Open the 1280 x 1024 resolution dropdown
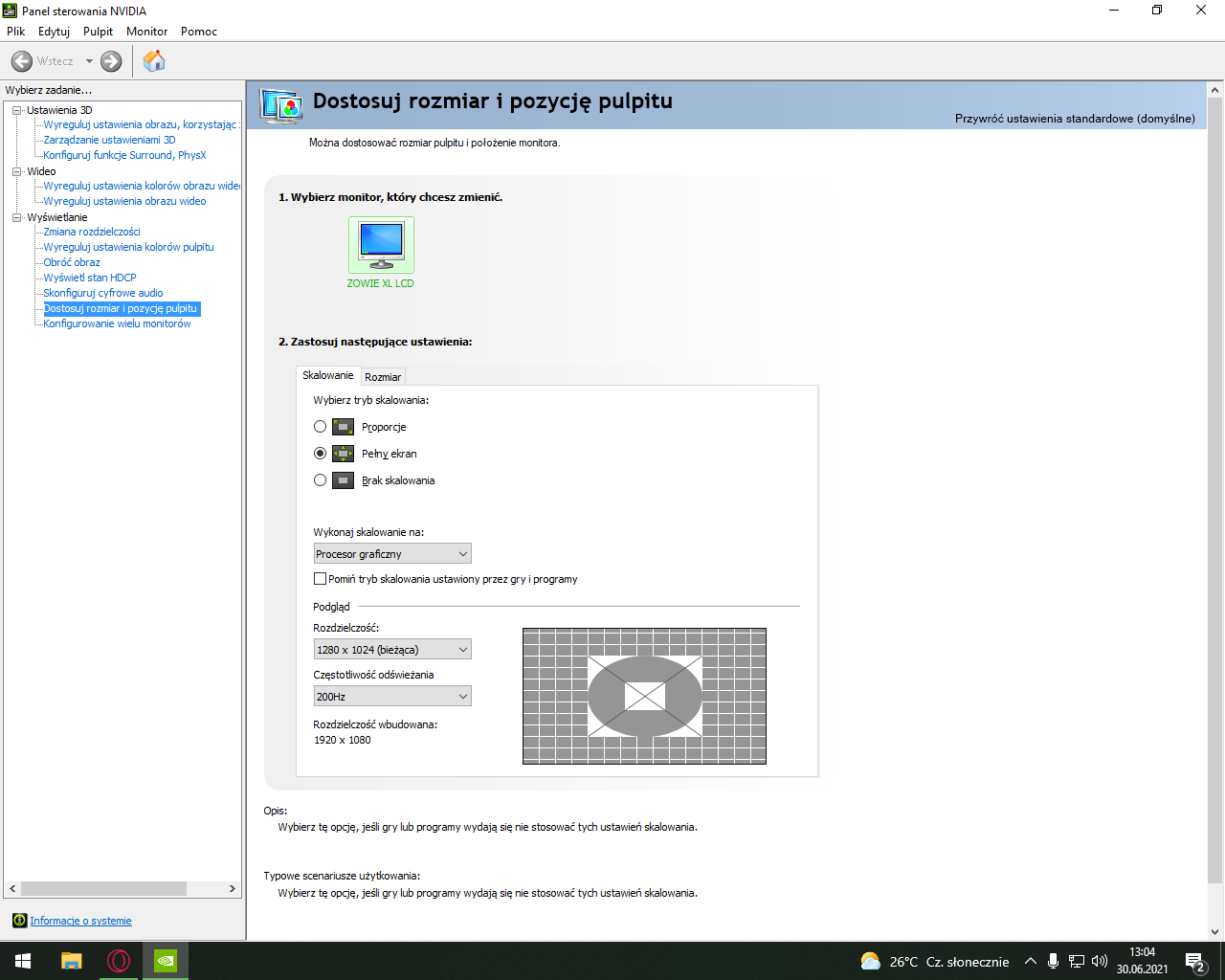Image resolution: width=1225 pixels, height=980 pixels. [x=392, y=650]
